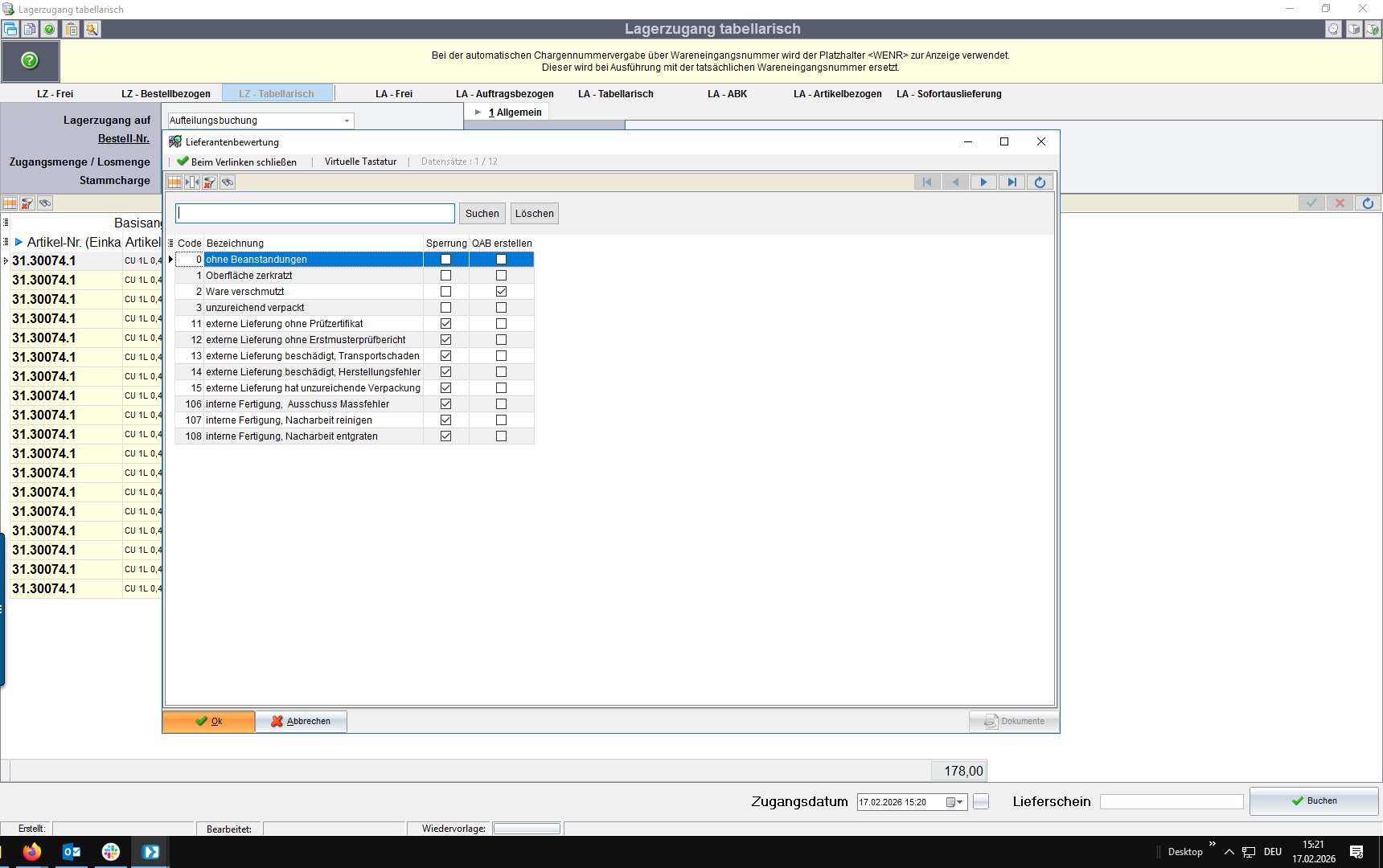Toggle Sperrung checkbox for Oberfläche zerkratzt
This screenshot has width=1383, height=868.
(445, 276)
